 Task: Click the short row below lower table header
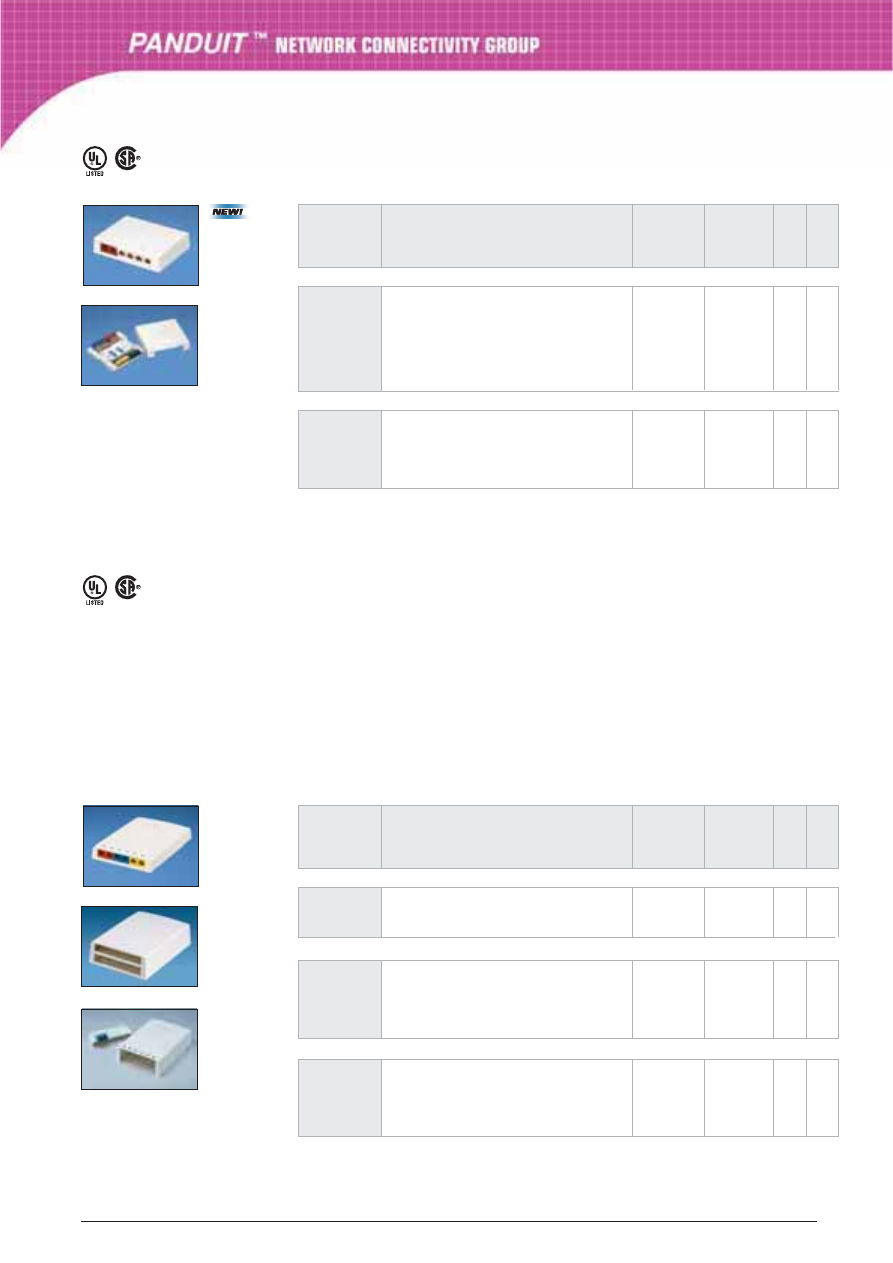[x=568, y=911]
